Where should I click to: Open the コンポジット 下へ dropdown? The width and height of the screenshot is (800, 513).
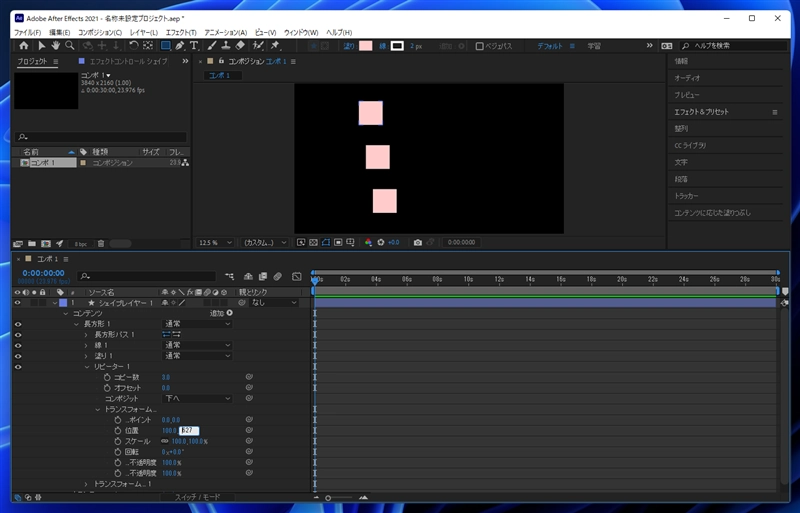198,398
